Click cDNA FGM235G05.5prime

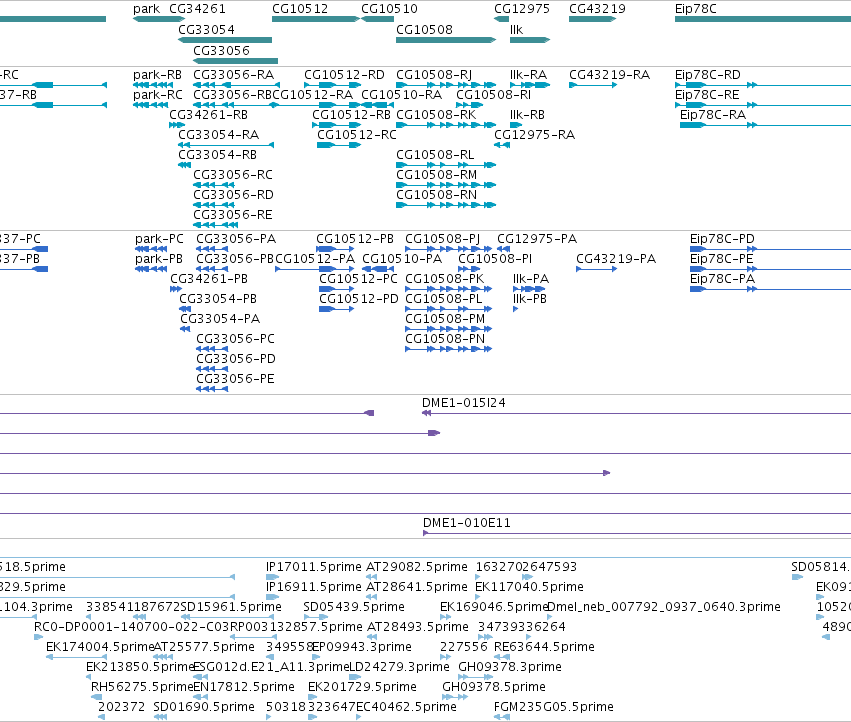point(554,707)
